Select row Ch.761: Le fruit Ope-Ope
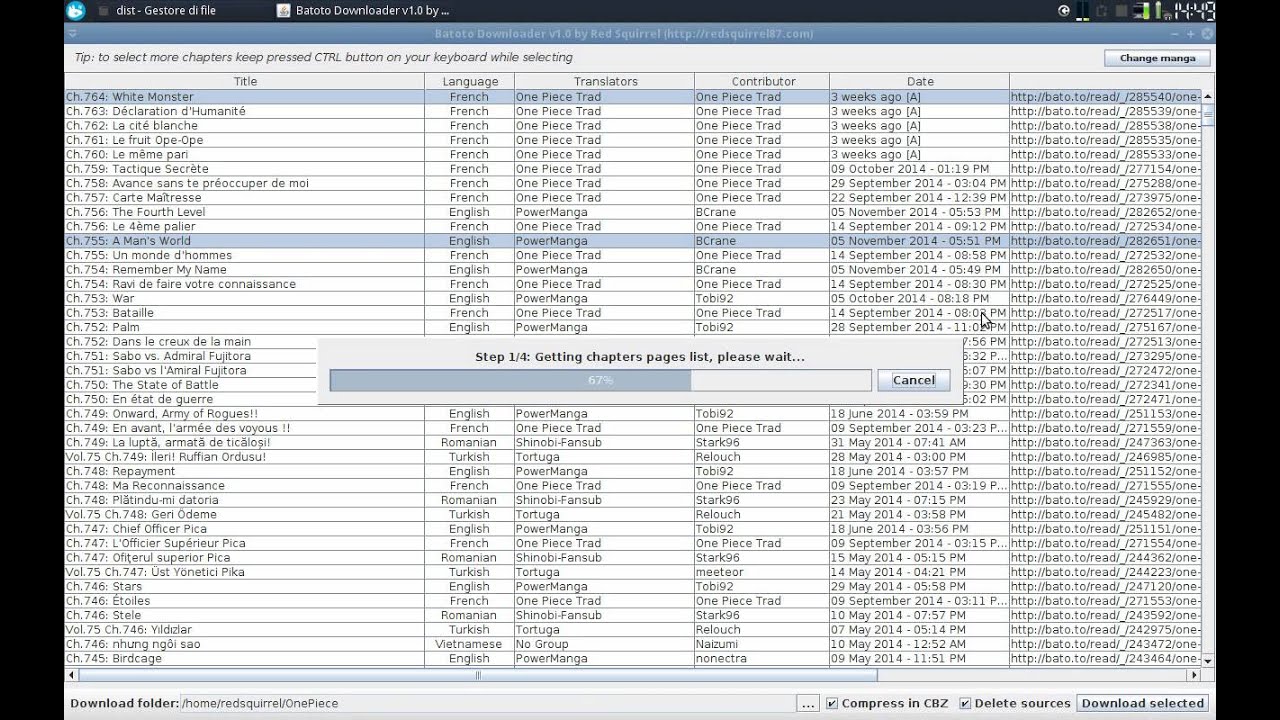1280x720 pixels. tap(633, 140)
